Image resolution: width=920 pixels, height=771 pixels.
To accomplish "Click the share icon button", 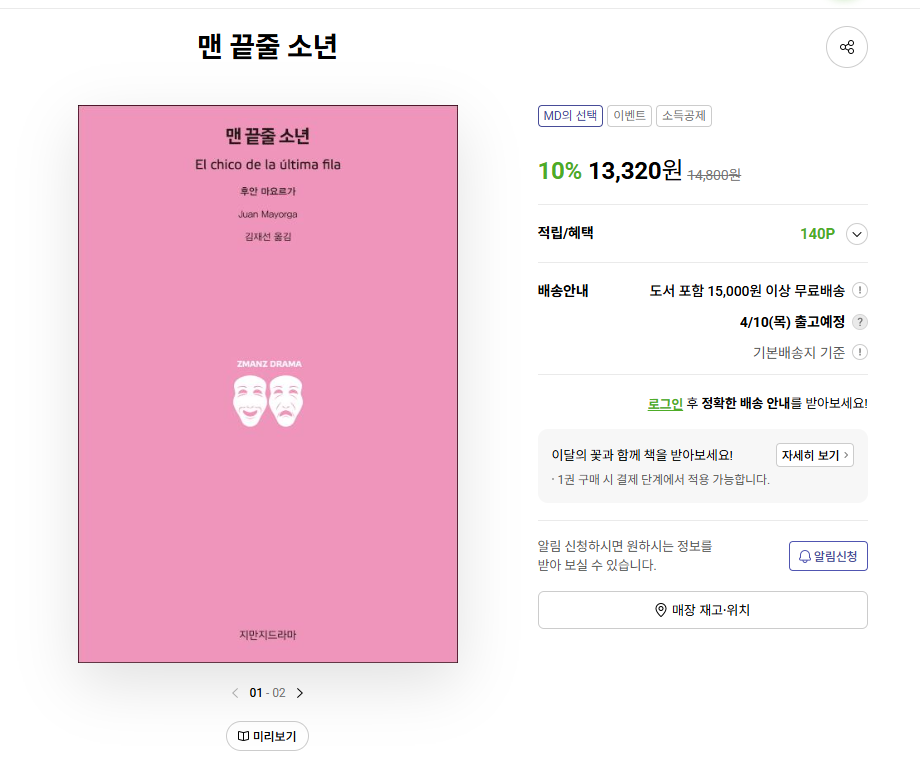I will click(847, 47).
